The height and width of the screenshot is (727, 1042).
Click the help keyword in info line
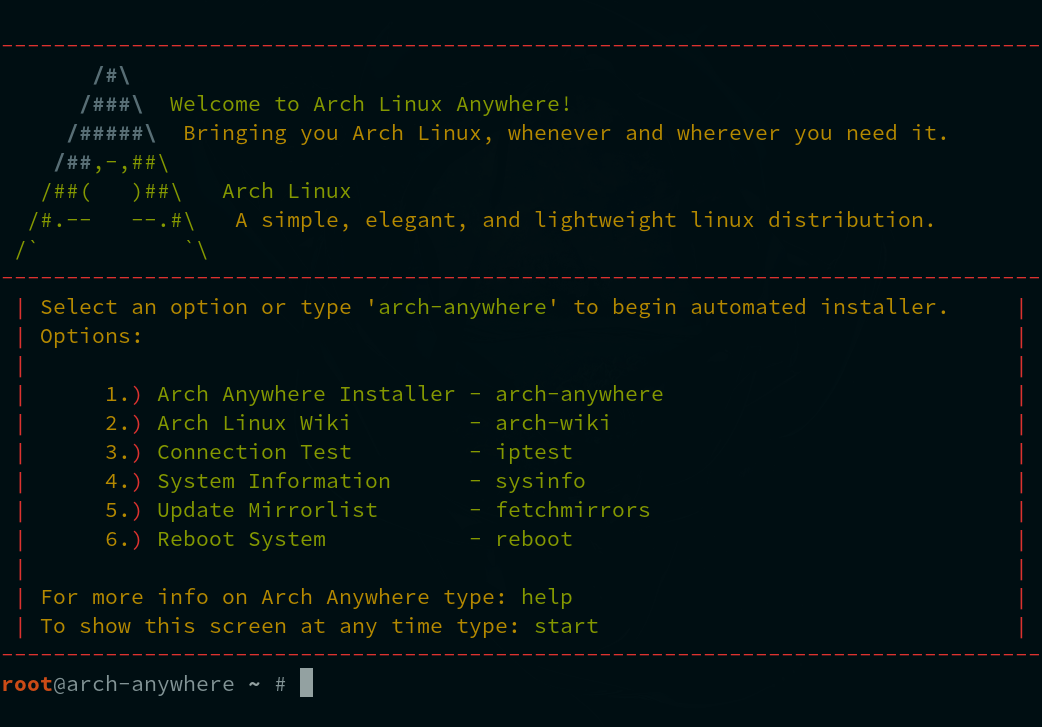pyautogui.click(x=546, y=597)
